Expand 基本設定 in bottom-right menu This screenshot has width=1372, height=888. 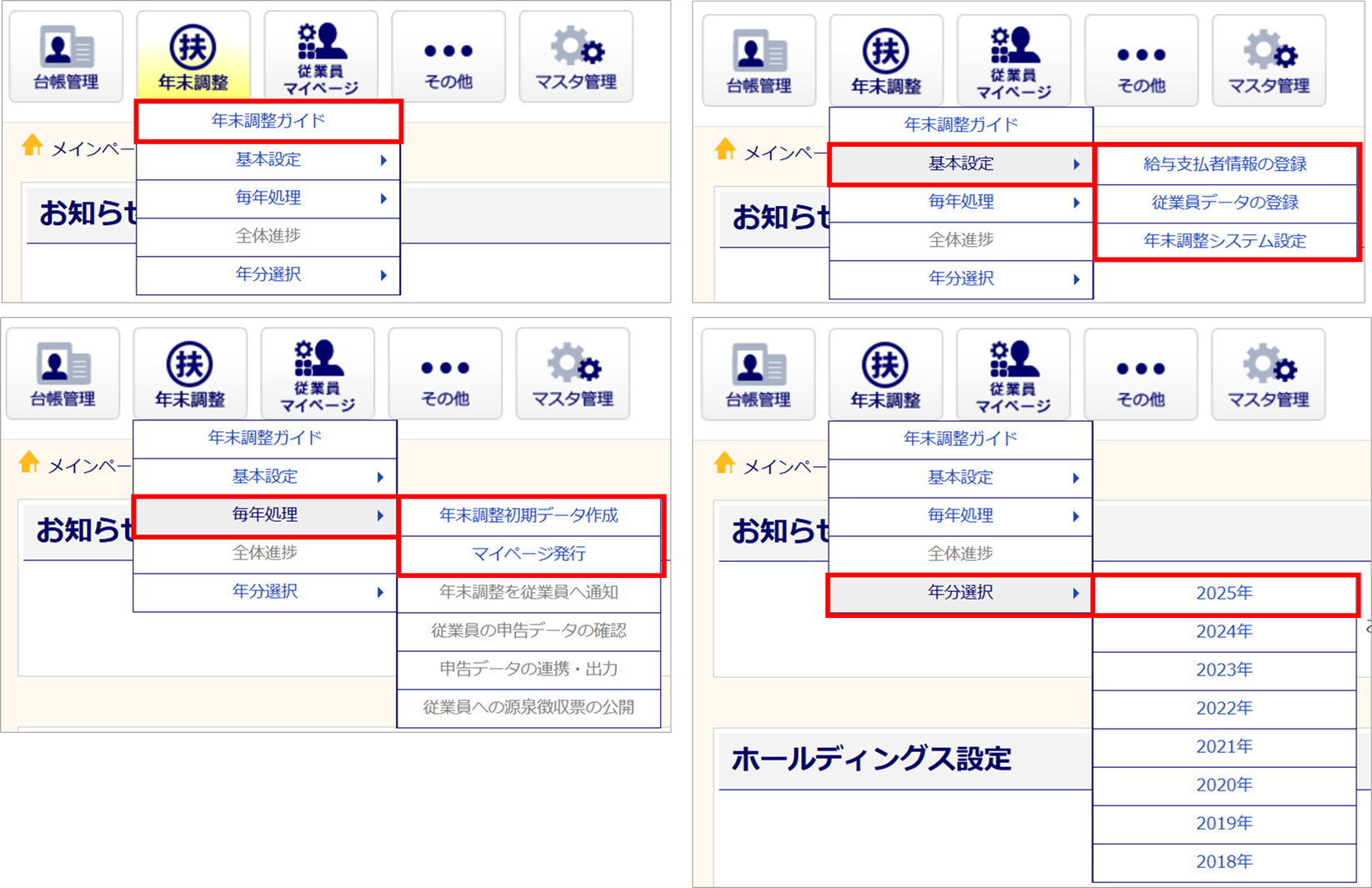(960, 477)
